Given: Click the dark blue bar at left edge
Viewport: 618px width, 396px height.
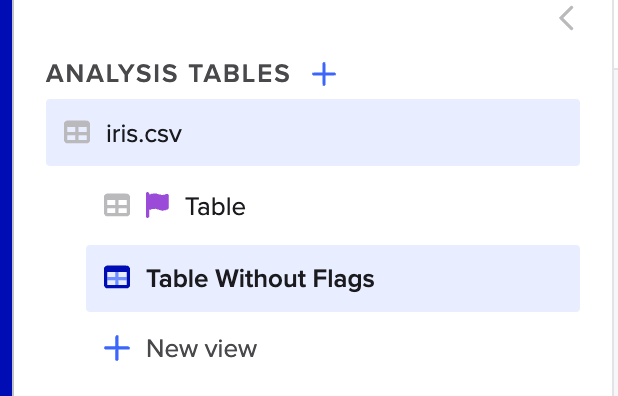Looking at the screenshot, I should 6,198.
